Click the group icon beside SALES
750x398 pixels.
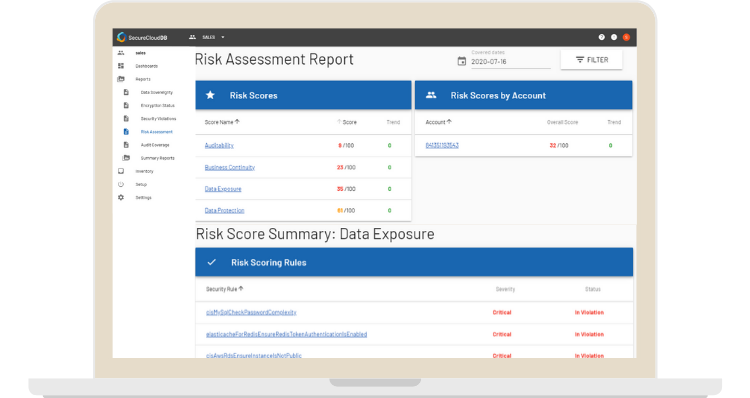(192, 37)
